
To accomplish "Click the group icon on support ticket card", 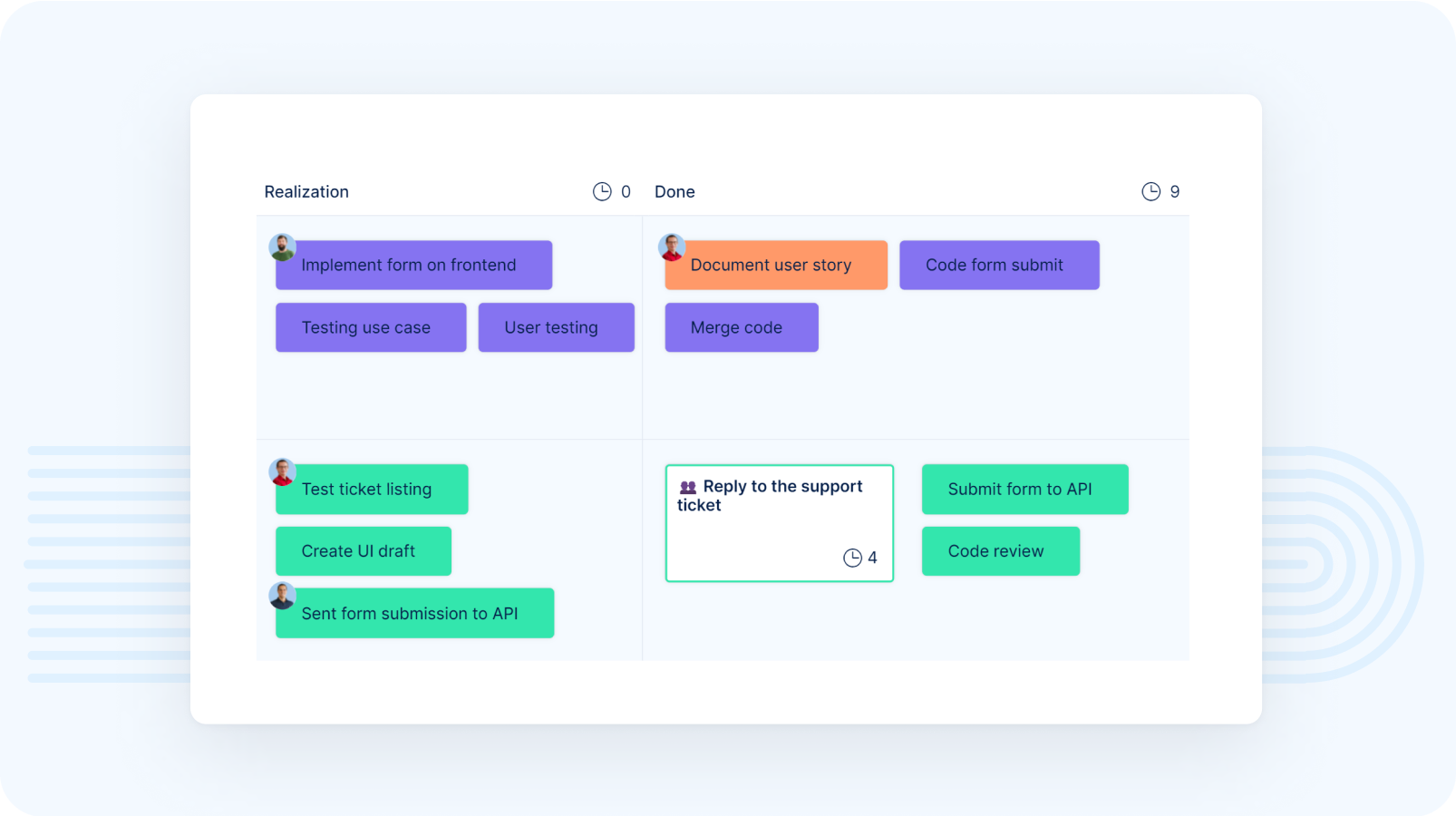I will [x=688, y=488].
